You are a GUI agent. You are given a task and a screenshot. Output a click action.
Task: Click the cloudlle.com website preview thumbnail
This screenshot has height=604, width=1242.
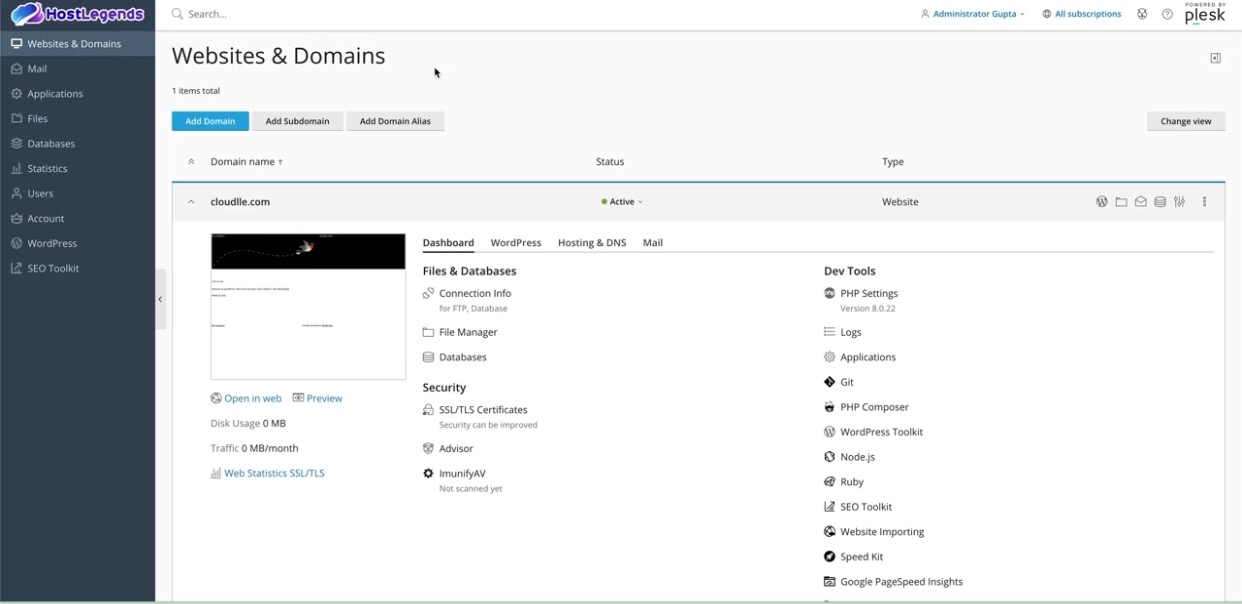click(308, 307)
